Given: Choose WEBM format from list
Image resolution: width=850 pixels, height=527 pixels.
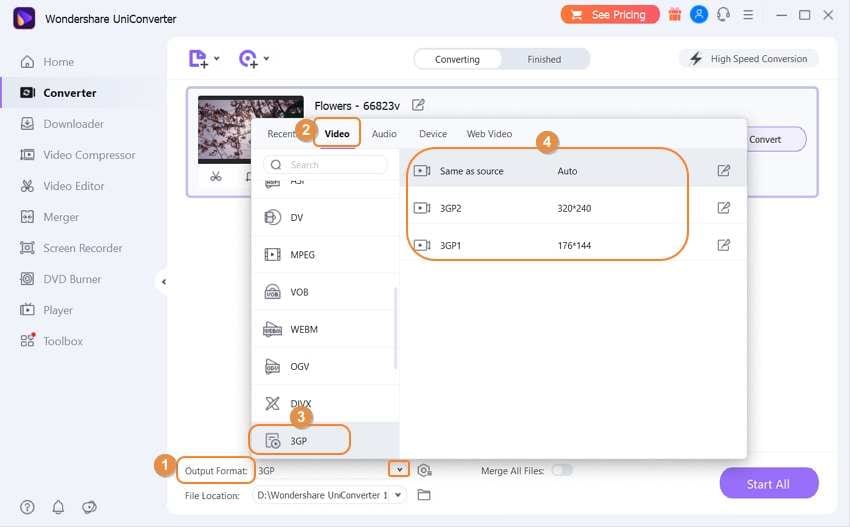Looking at the screenshot, I should pyautogui.click(x=325, y=329).
